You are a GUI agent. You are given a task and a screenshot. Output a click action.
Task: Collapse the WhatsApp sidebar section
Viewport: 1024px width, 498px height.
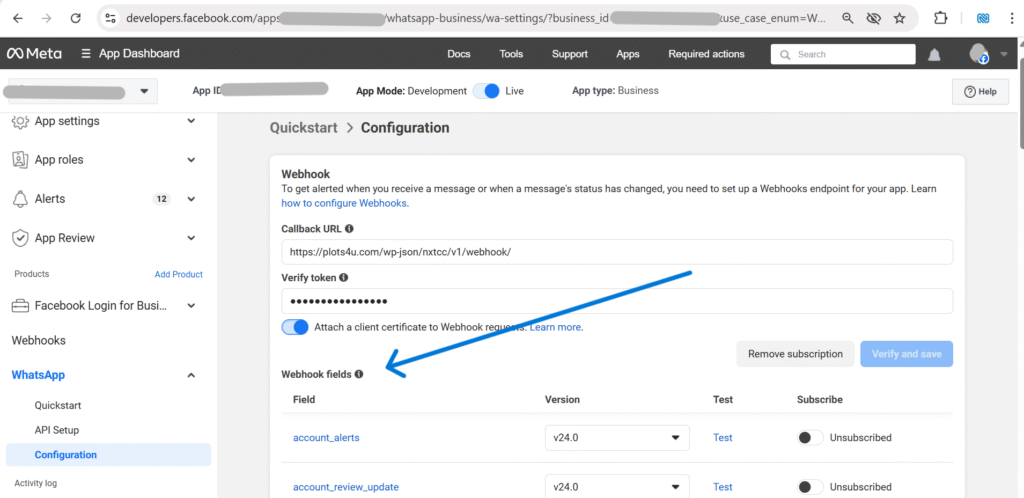tap(191, 375)
